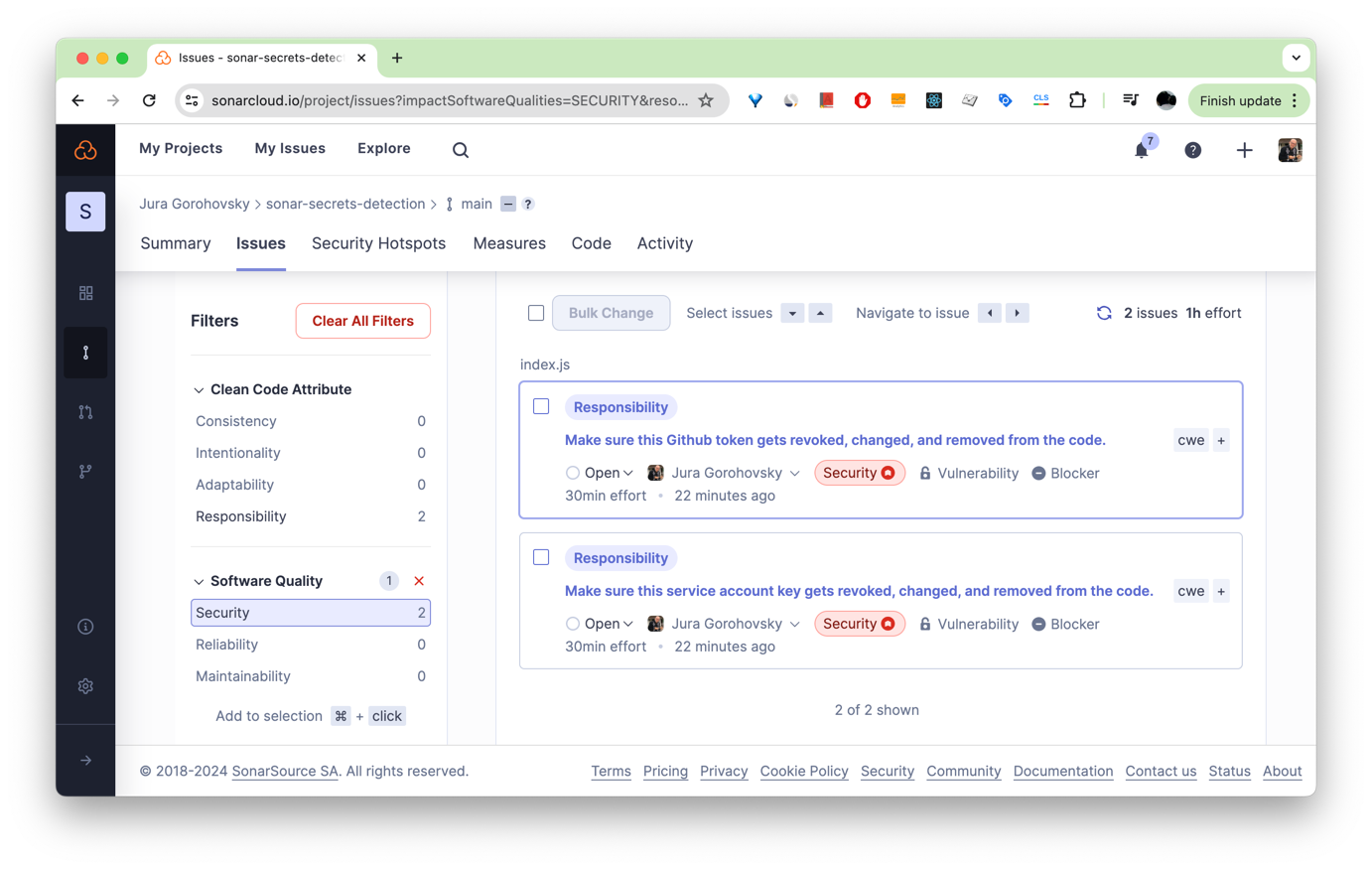1372x870 pixels.
Task: Collapse the Clean Code Attribute filter section
Action: 198,389
